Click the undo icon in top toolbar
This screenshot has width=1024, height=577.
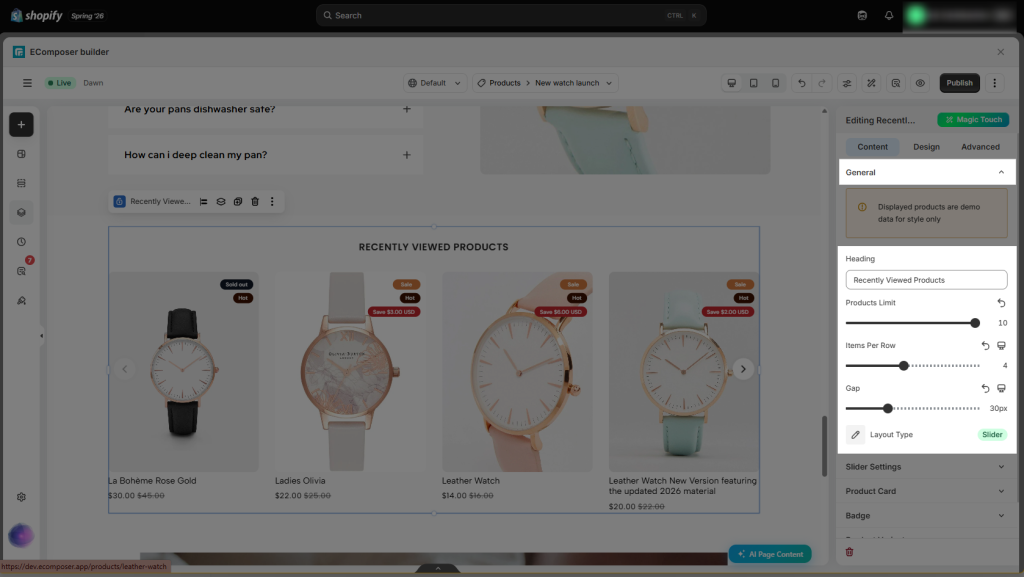(801, 83)
